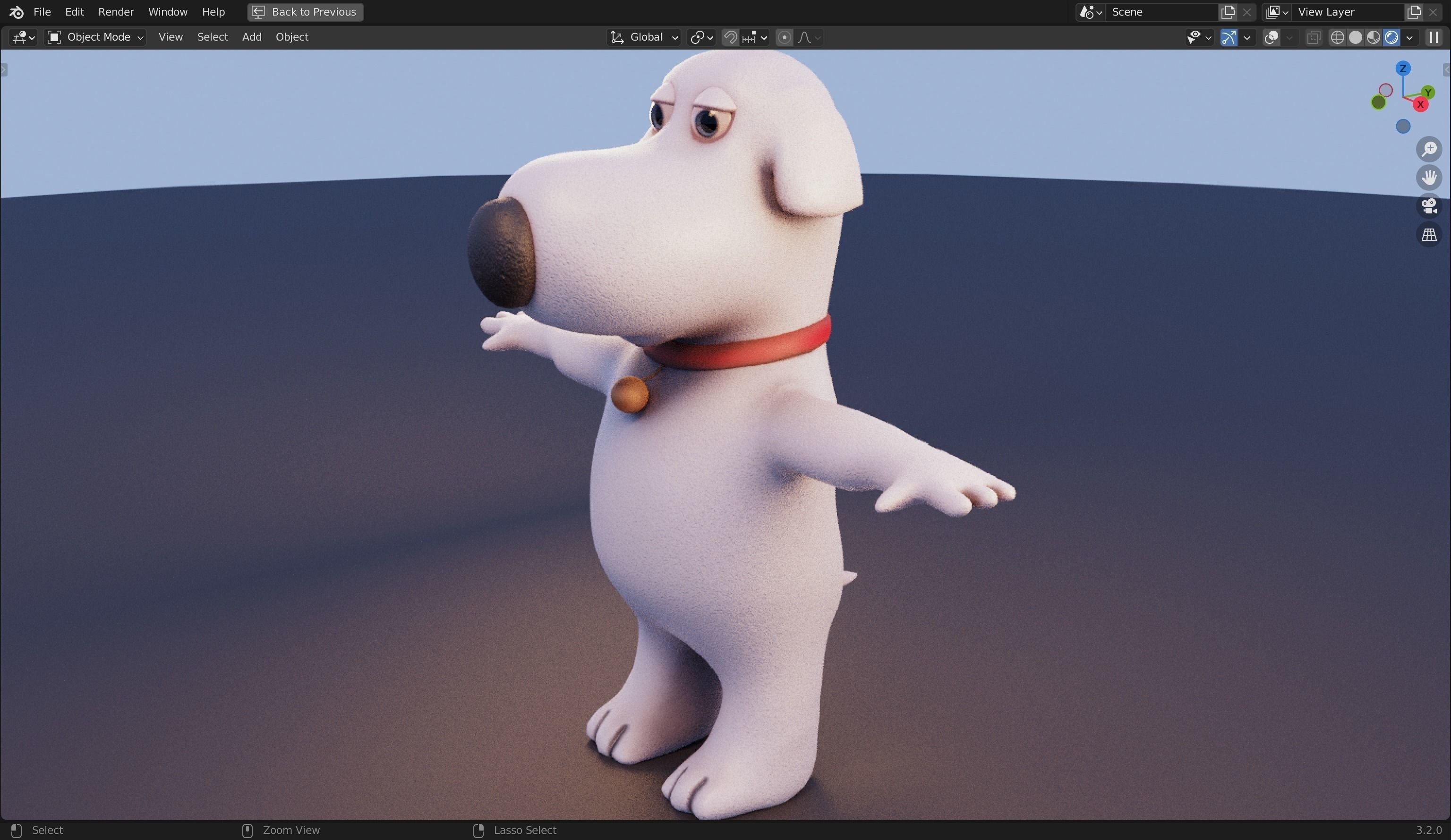The image size is (1451, 840).
Task: Open the viewport shading options dropdown
Action: click(1409, 37)
